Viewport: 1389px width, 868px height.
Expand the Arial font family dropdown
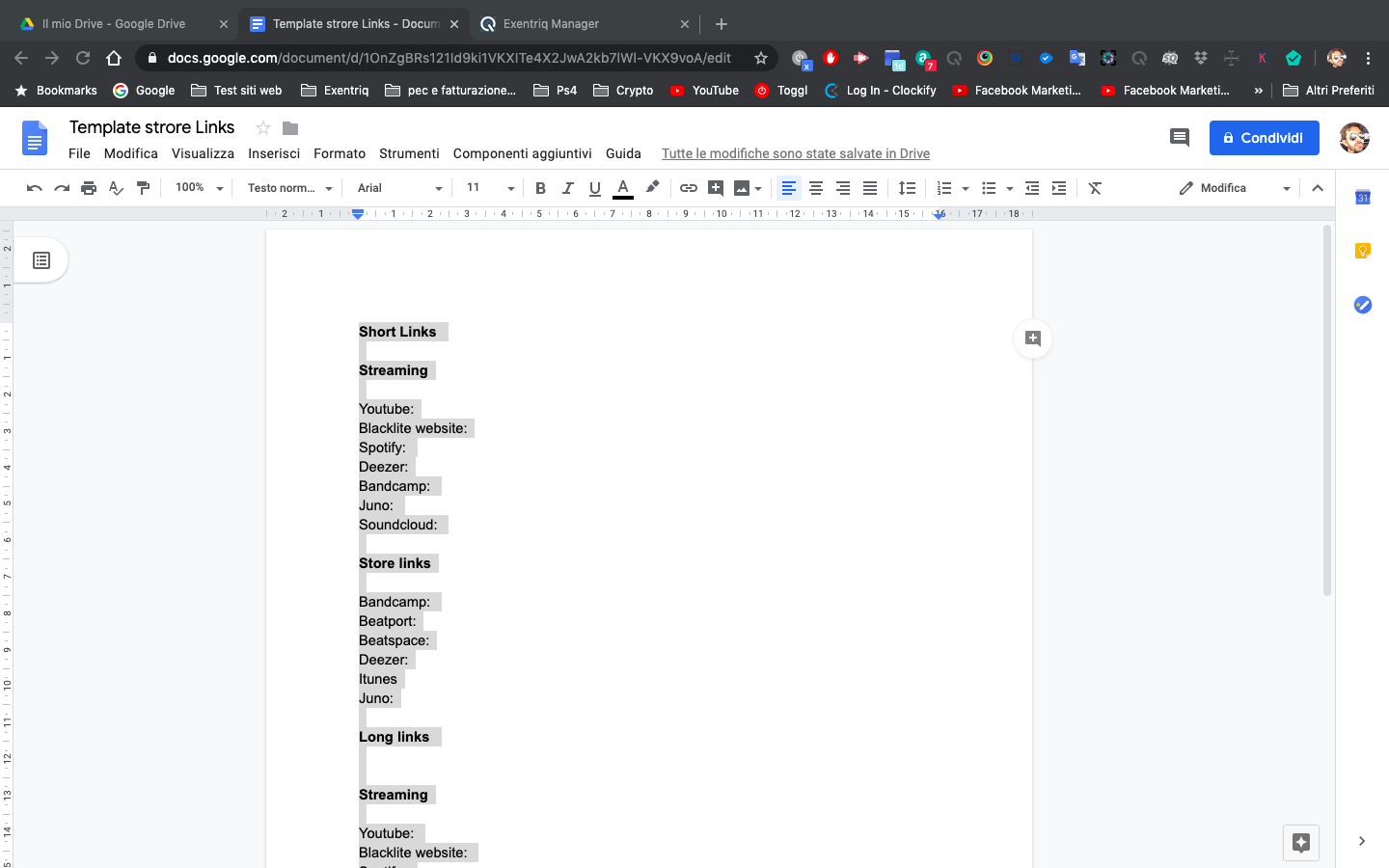coord(398,188)
